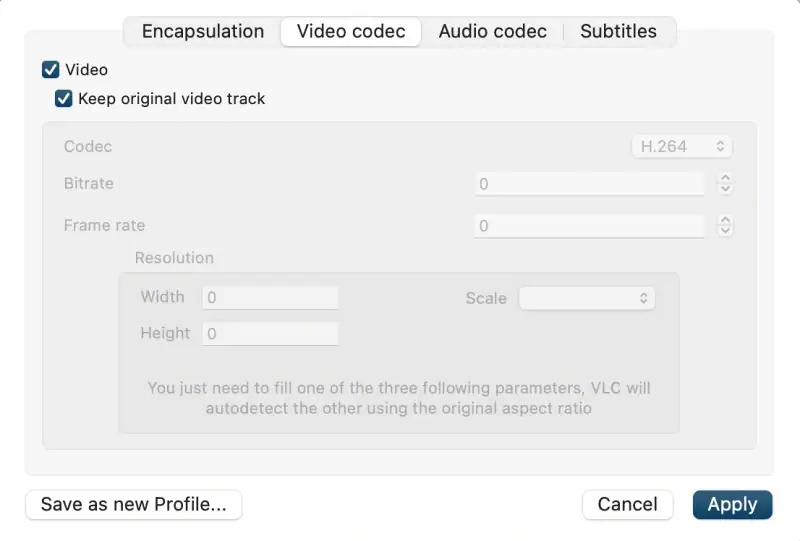Decrease Frame rate with down arrow
800x541 pixels.
coord(725,231)
